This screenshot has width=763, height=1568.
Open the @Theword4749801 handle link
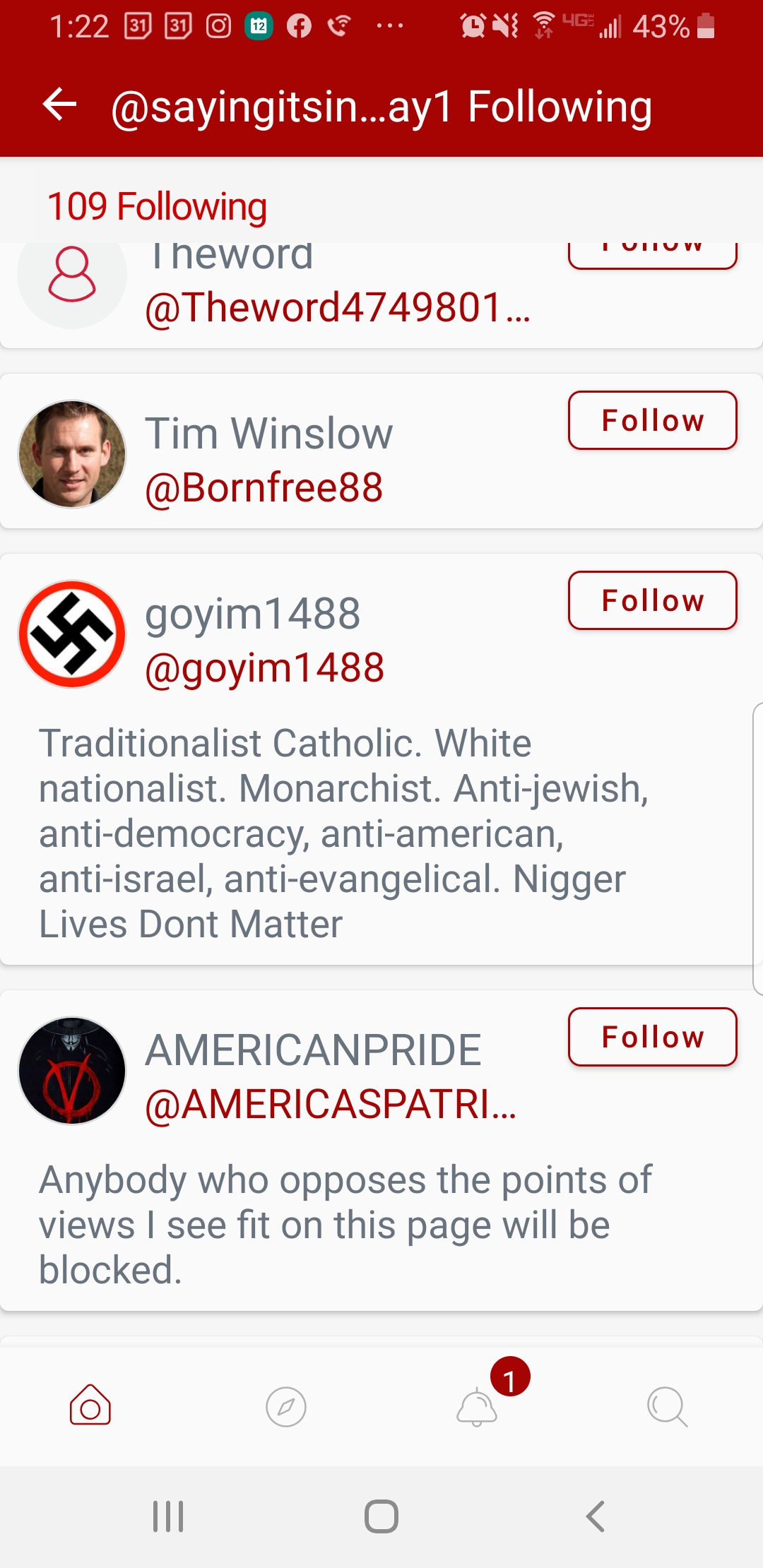[x=337, y=308]
